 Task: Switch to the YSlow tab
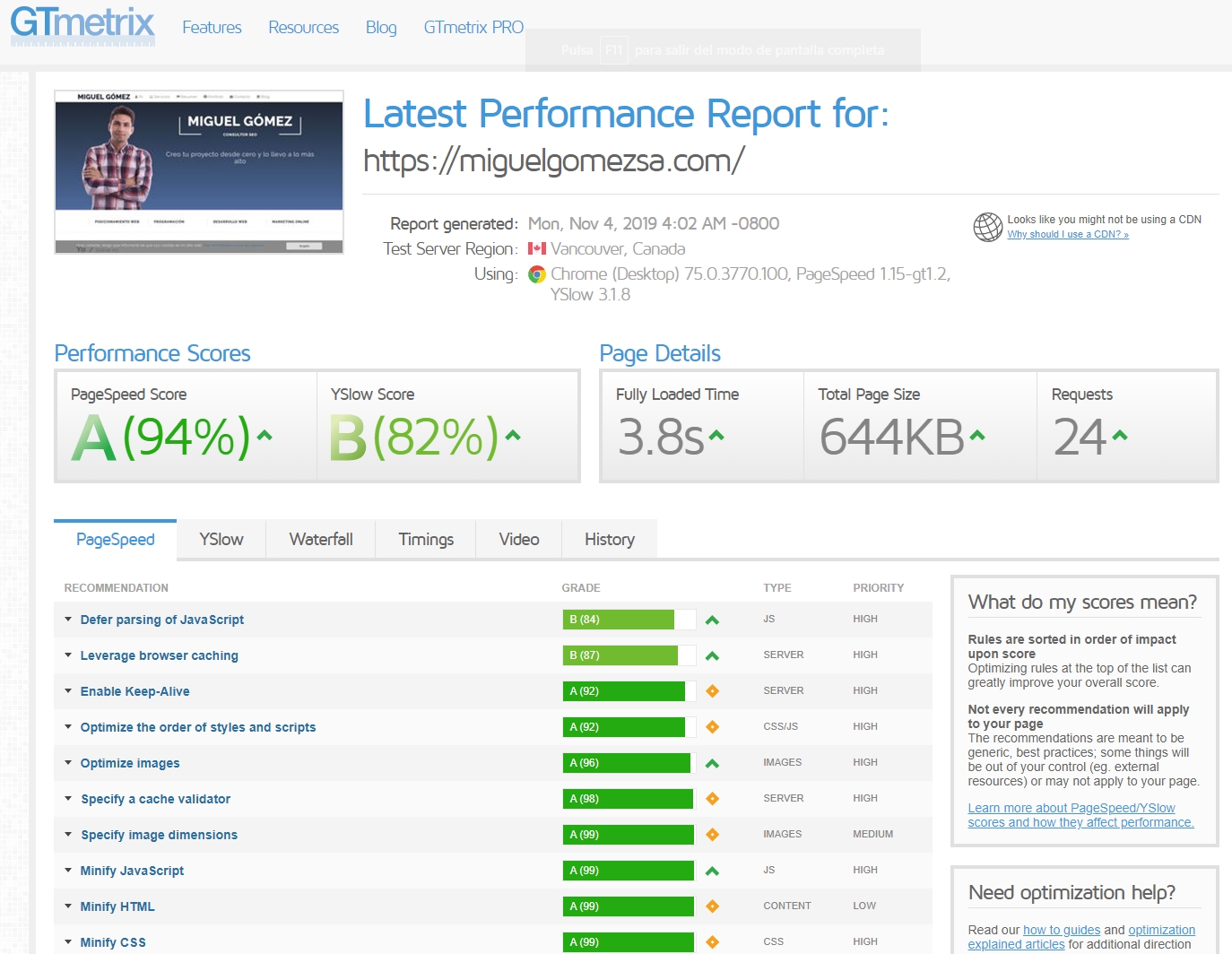tap(221, 539)
